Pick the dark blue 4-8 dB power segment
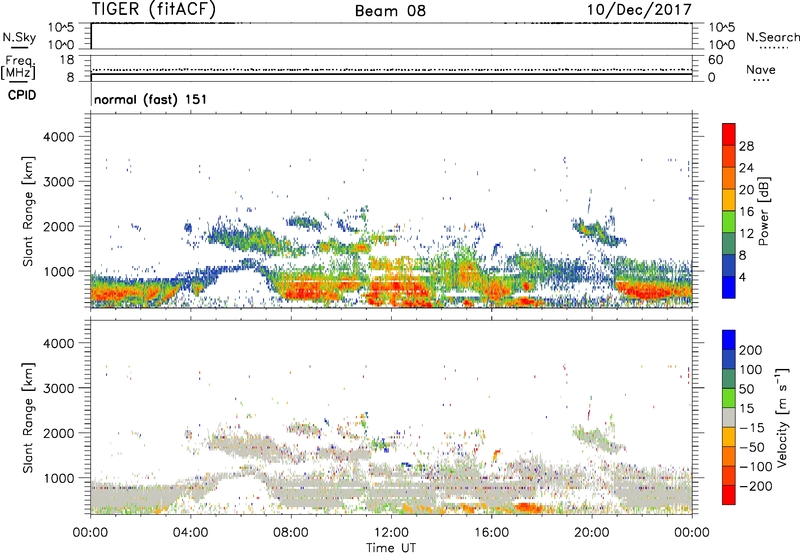 pos(729,265)
